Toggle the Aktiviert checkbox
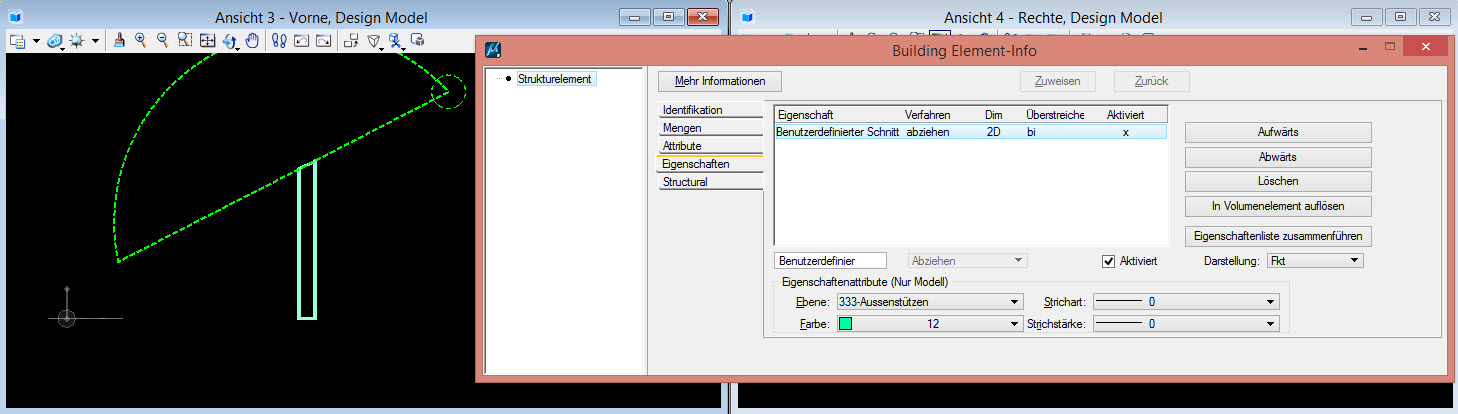This screenshot has width=1458, height=414. click(1108, 261)
